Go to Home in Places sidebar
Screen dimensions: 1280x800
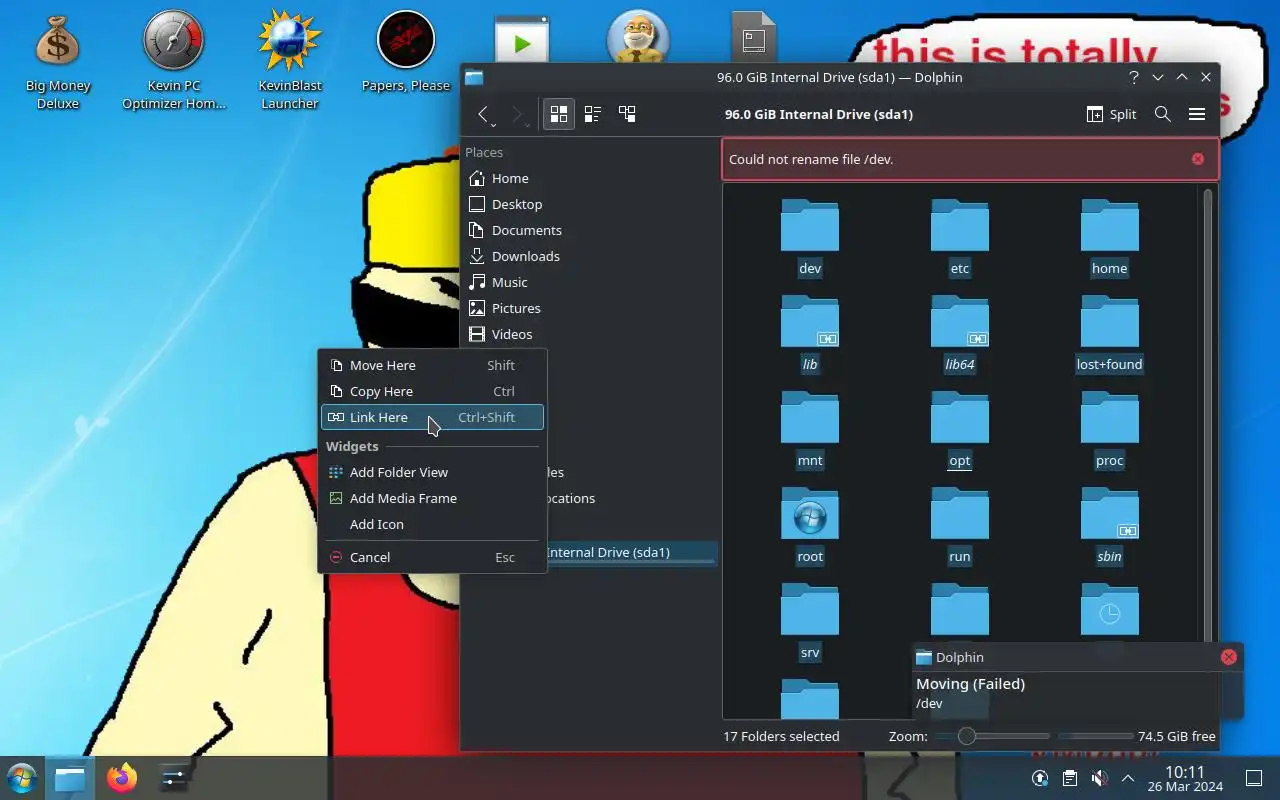point(589,178)
